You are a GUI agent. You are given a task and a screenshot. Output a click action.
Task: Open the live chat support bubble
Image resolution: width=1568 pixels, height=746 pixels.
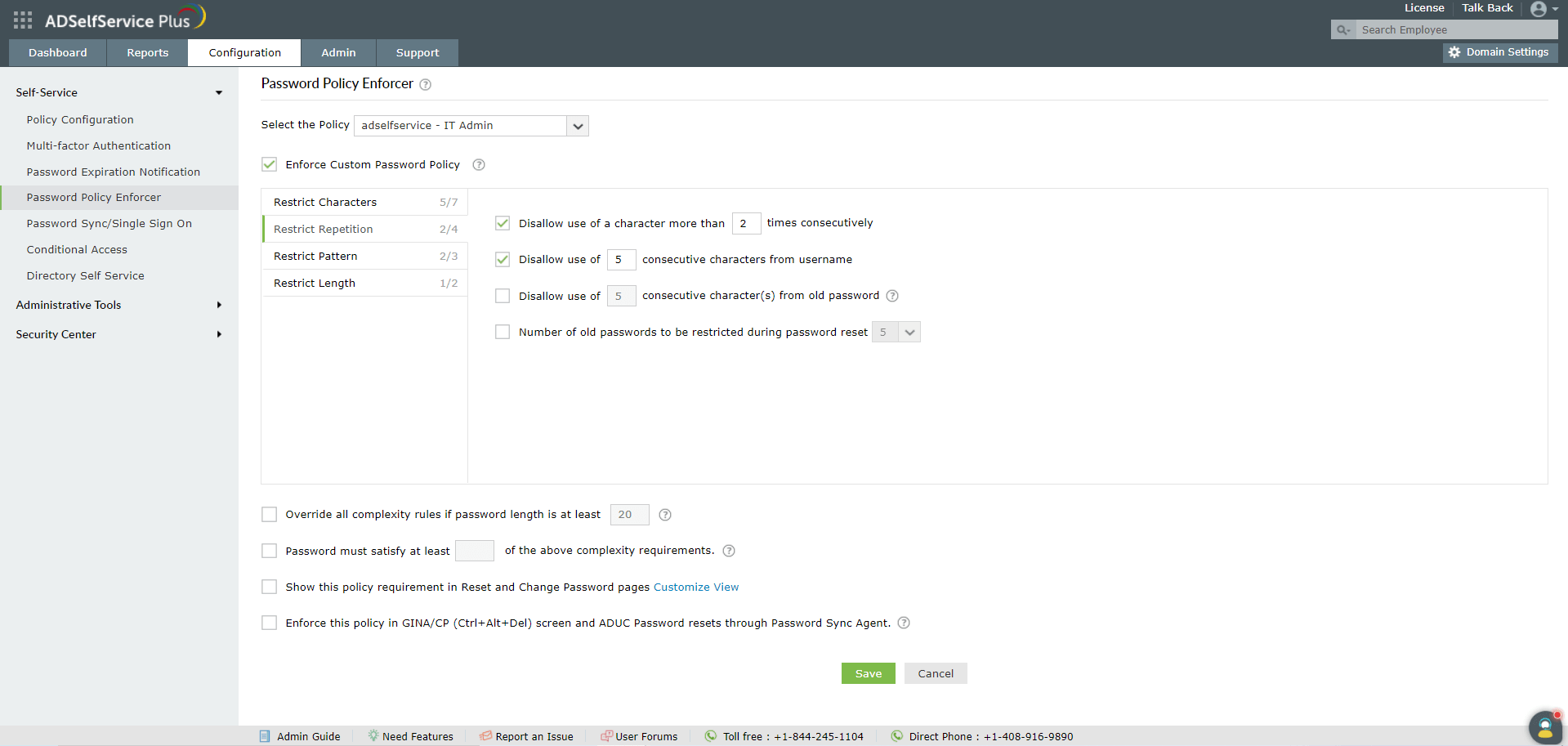(1544, 726)
